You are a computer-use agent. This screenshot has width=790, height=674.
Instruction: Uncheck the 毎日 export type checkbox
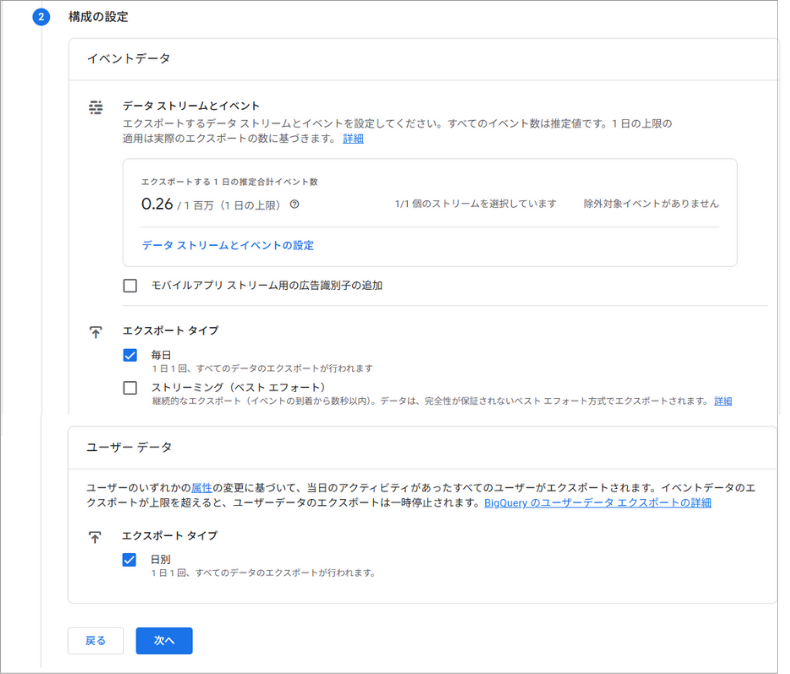[130, 355]
